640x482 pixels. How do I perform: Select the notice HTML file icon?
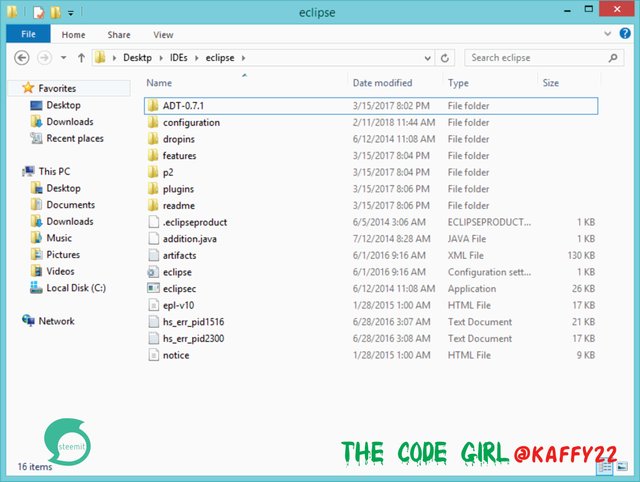pyautogui.click(x=153, y=355)
